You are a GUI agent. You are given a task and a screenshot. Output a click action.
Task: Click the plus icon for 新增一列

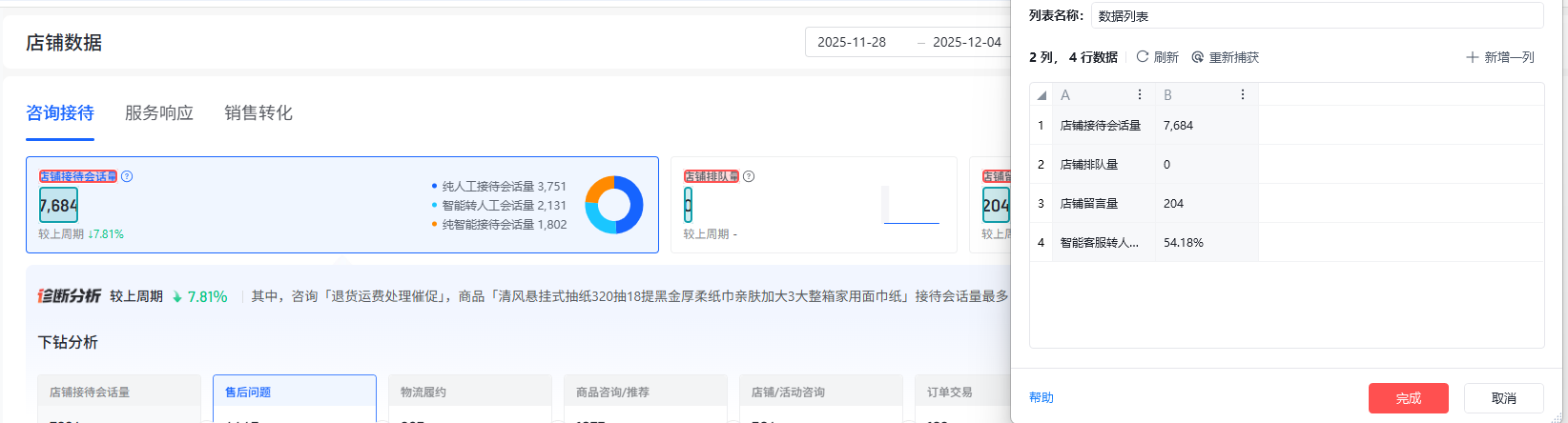point(1472,57)
